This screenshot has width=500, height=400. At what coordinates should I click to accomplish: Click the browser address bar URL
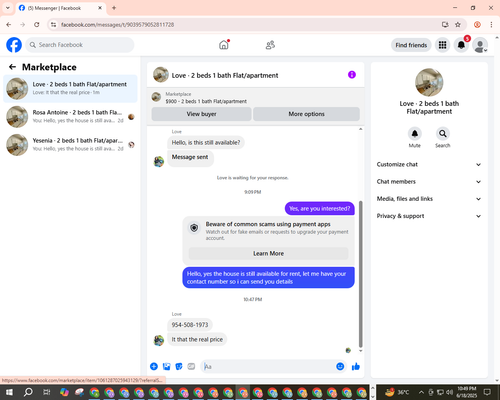(x=117, y=25)
